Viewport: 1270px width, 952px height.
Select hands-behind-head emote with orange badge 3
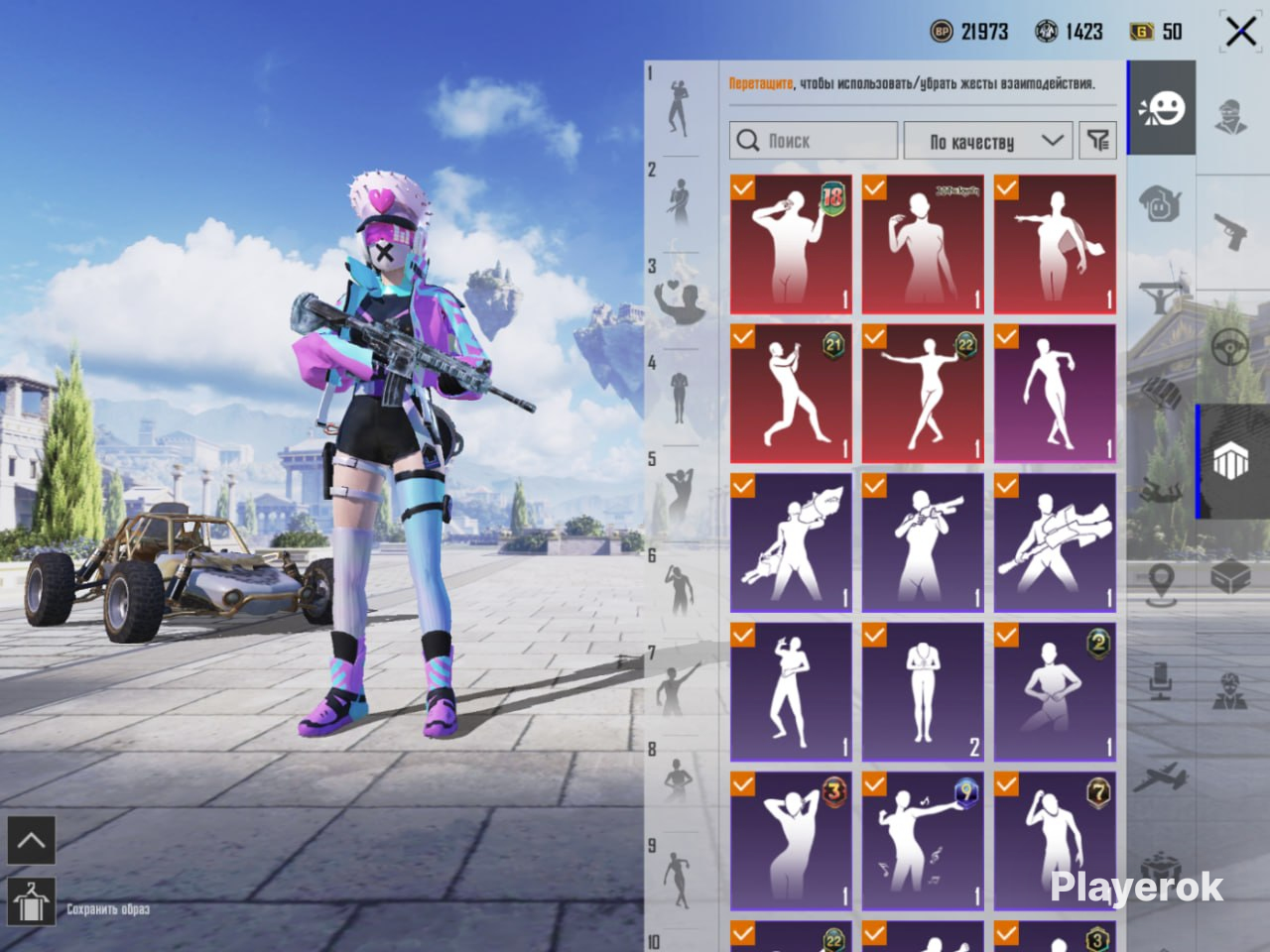click(x=791, y=841)
